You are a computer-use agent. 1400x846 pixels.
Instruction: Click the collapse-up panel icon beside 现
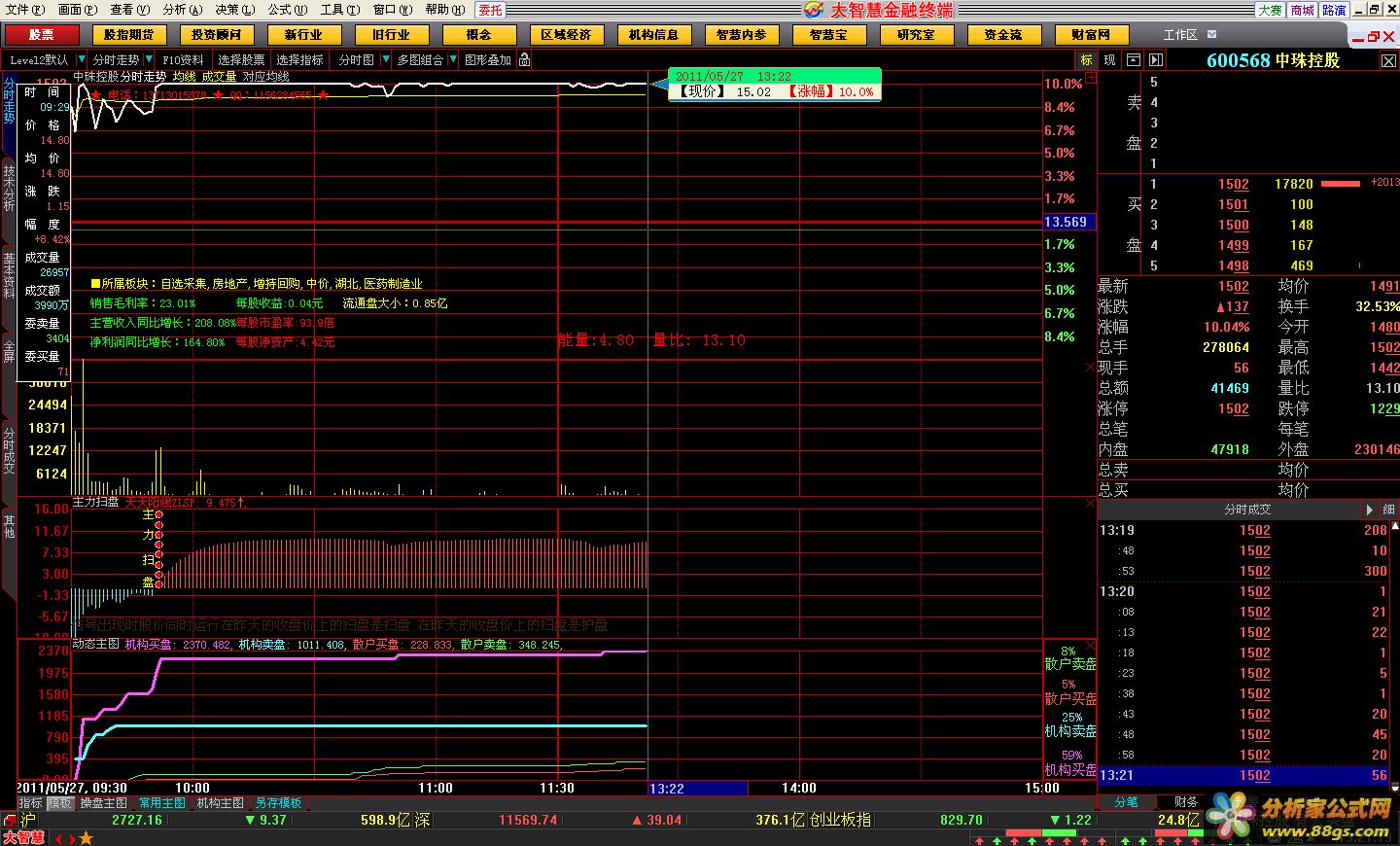(1133, 59)
